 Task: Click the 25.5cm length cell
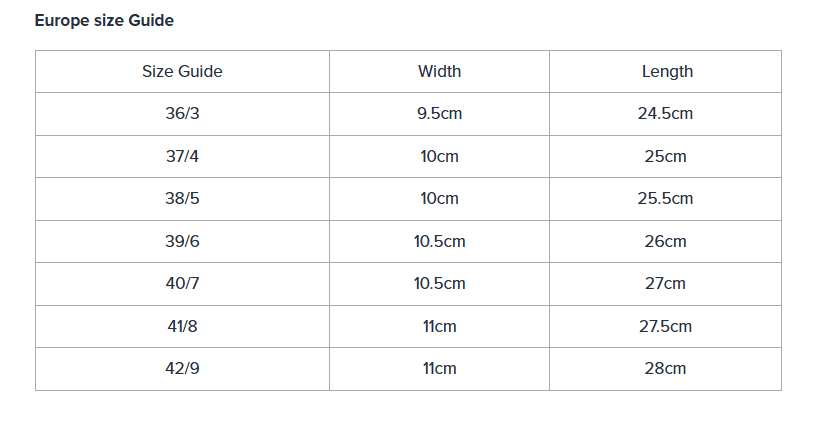(x=666, y=199)
